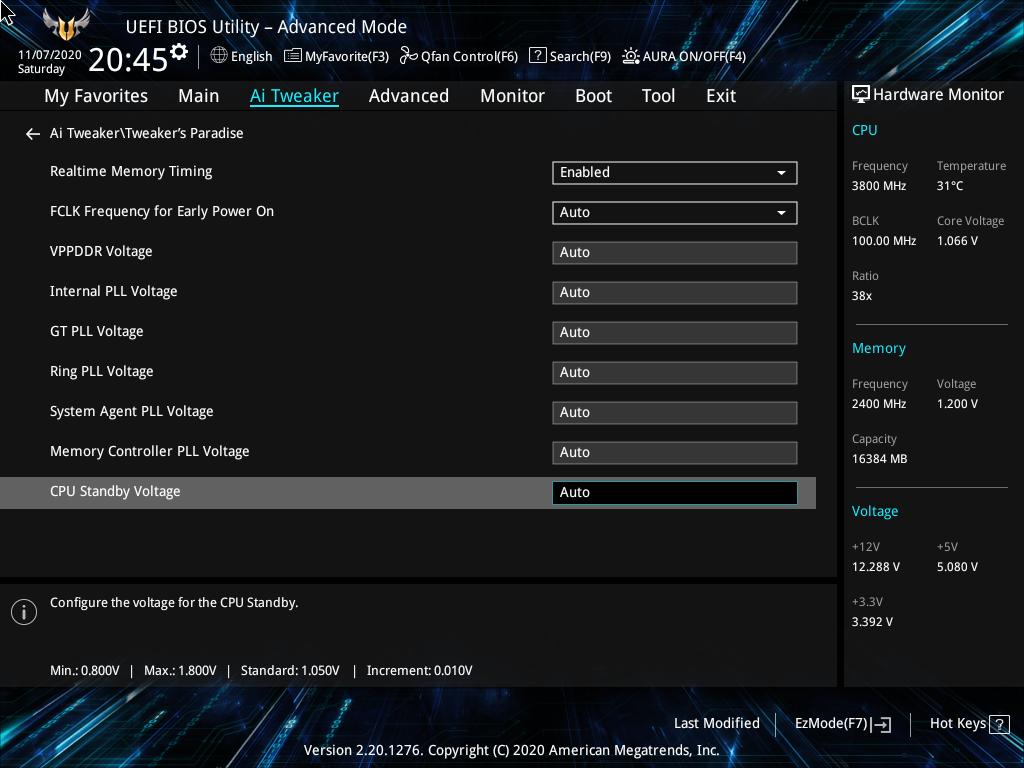Select the Ai Tweaker tab
Viewport: 1024px width, 768px height.
tap(295, 96)
